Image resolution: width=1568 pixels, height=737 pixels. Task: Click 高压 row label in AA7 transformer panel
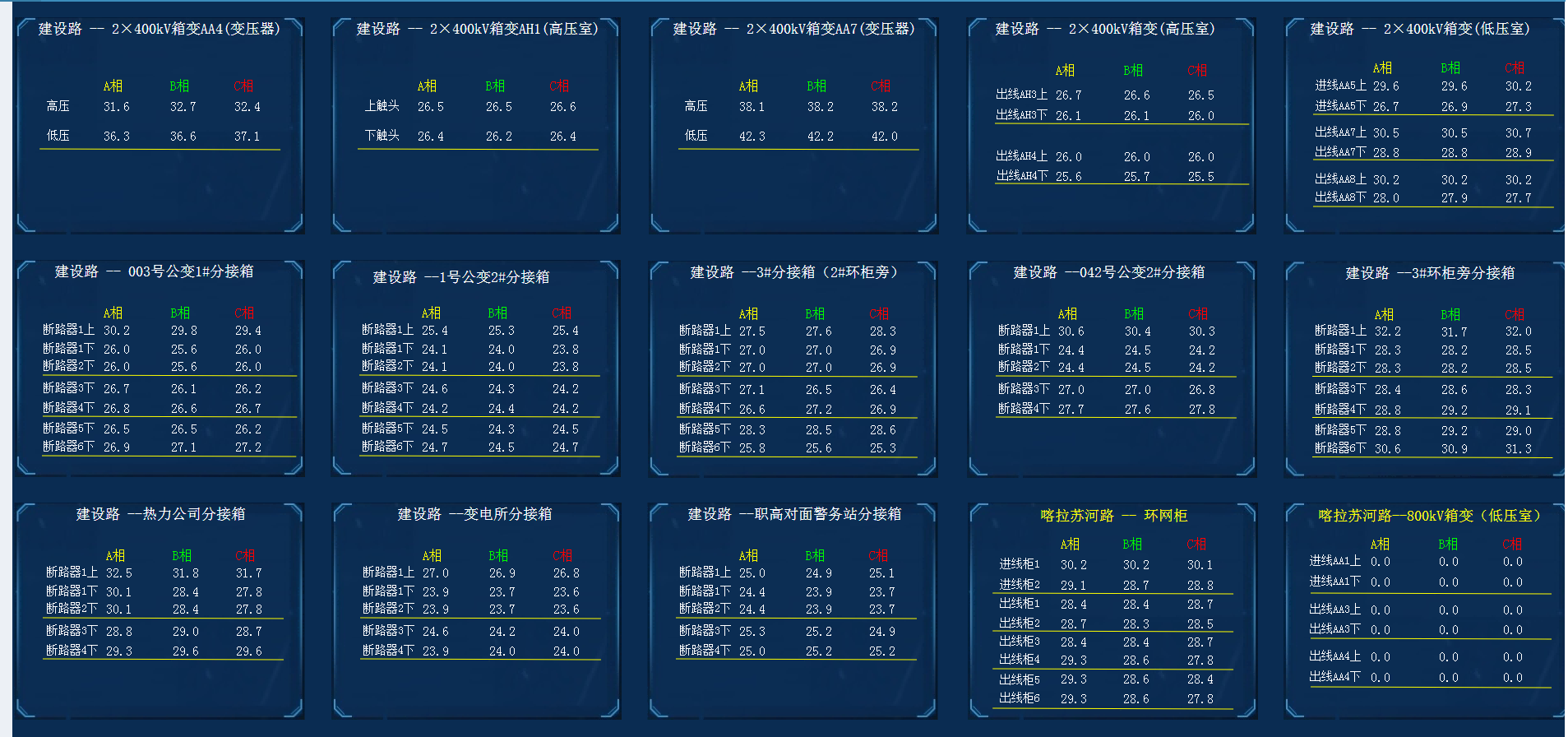tap(696, 106)
